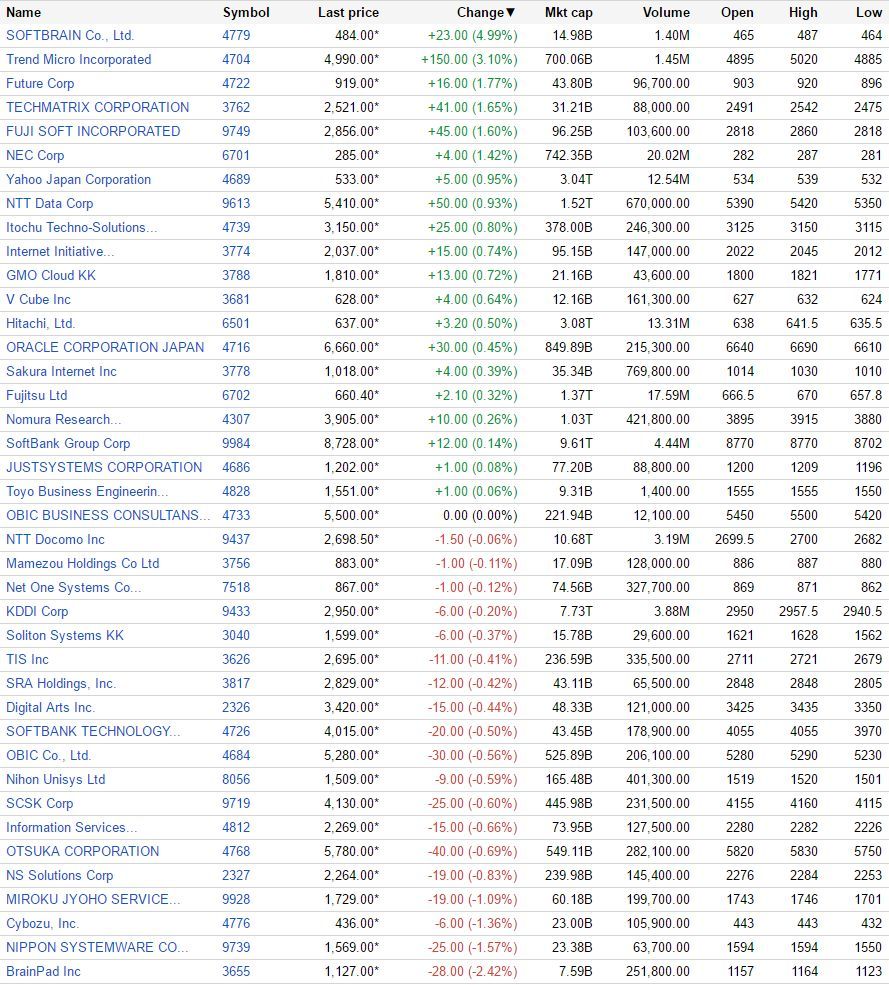Sort by the Change column header

(x=486, y=13)
